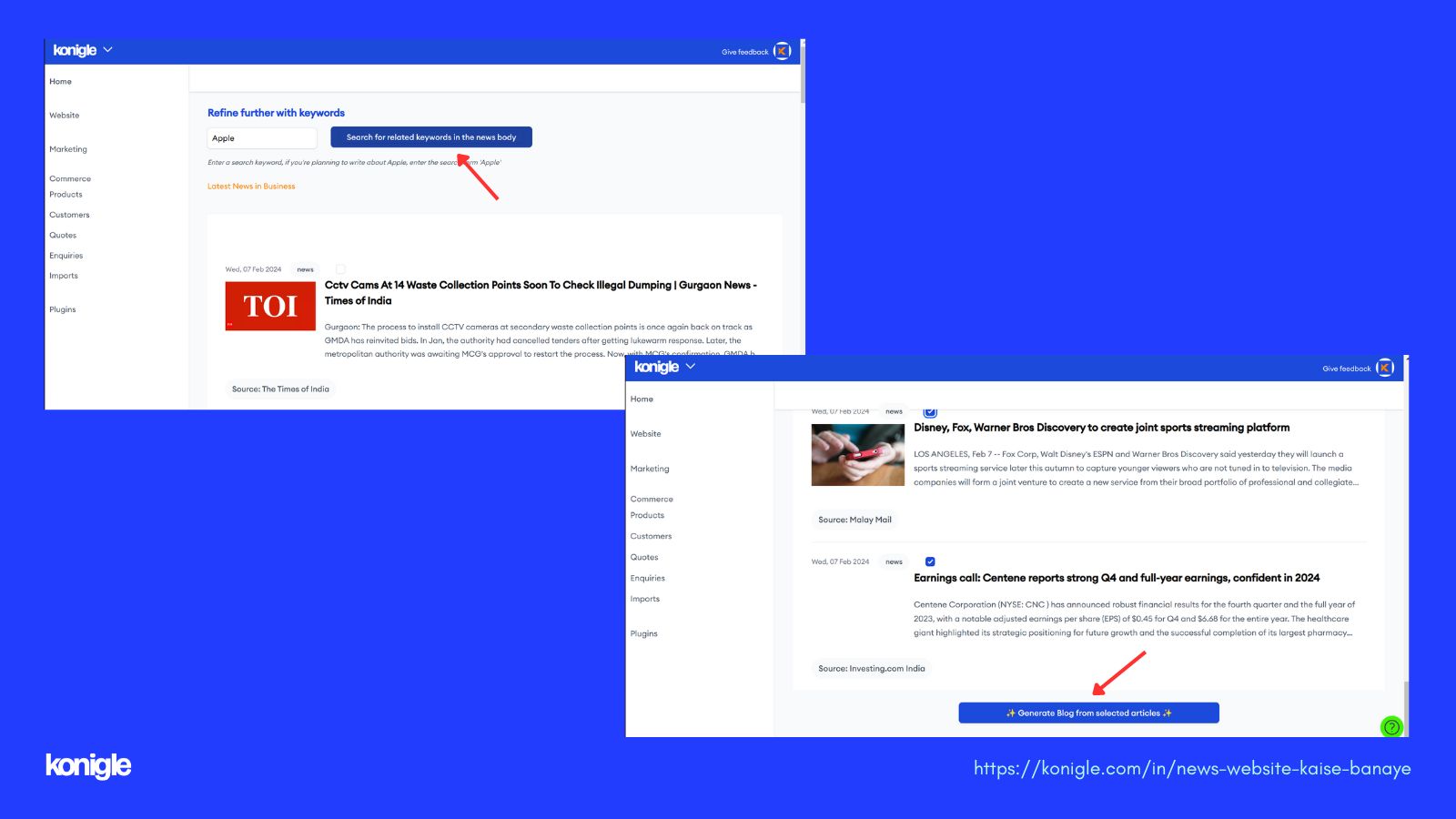
Task: Uncheck the Disney, Fox, Warner Bros article checkbox
Action: (x=930, y=412)
